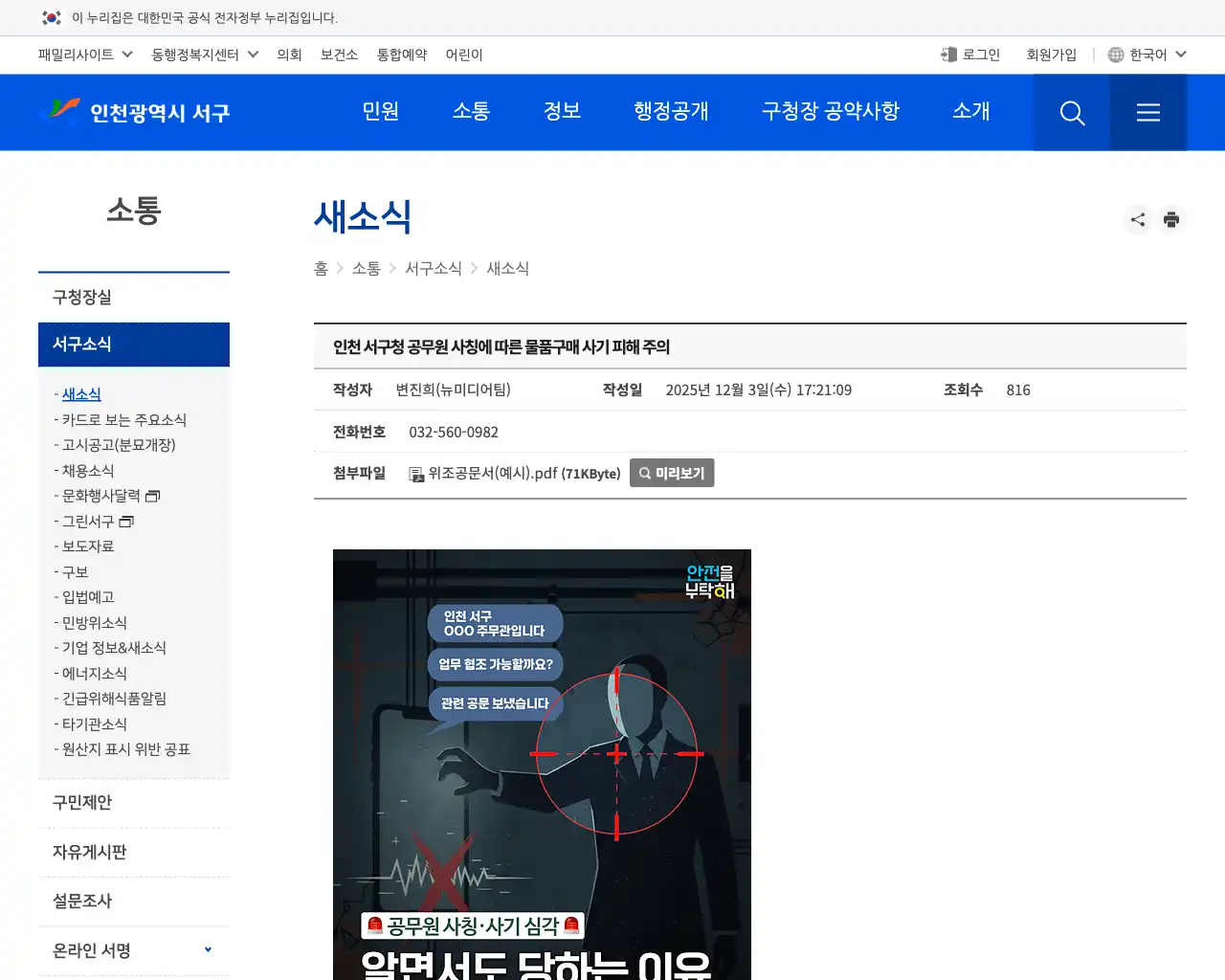Viewport: 1225px width, 980px height.
Task: Click the 로그인 key icon
Action: [x=947, y=55]
